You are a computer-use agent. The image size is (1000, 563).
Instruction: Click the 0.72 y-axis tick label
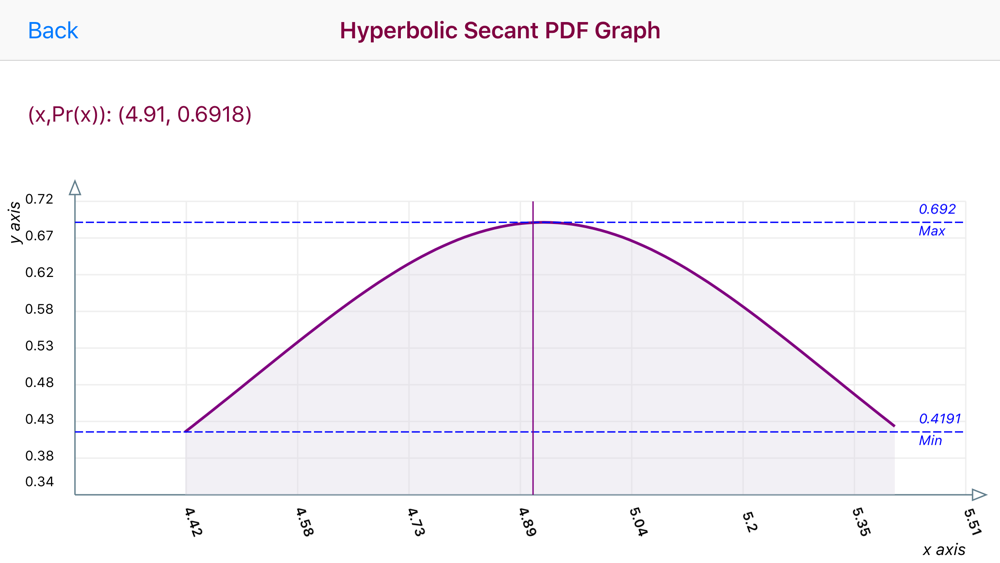pos(39,200)
